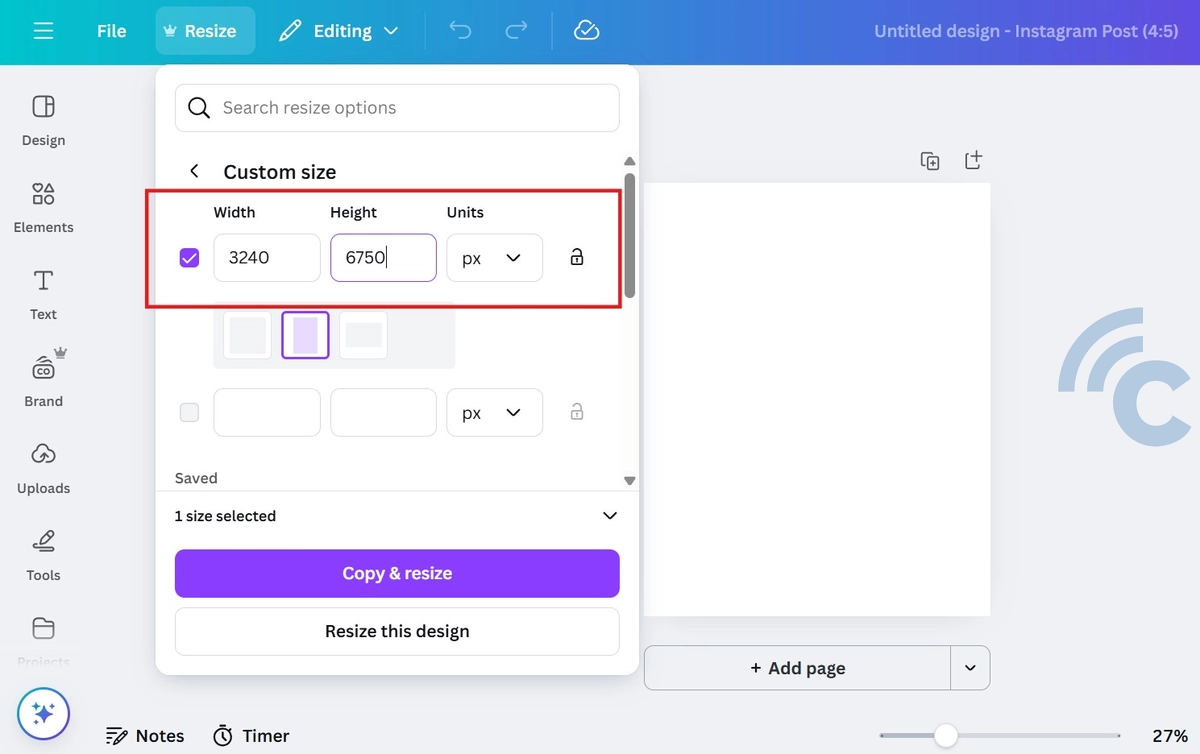Open the Elements sidebar panel

click(x=43, y=207)
